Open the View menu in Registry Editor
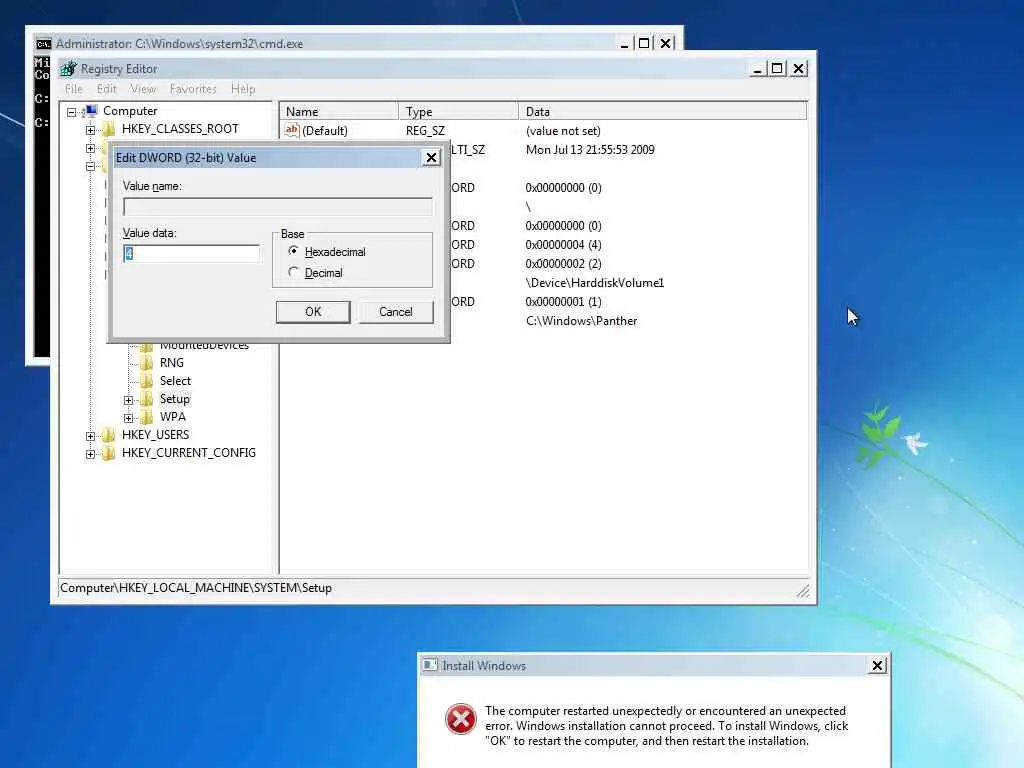 pyautogui.click(x=143, y=89)
